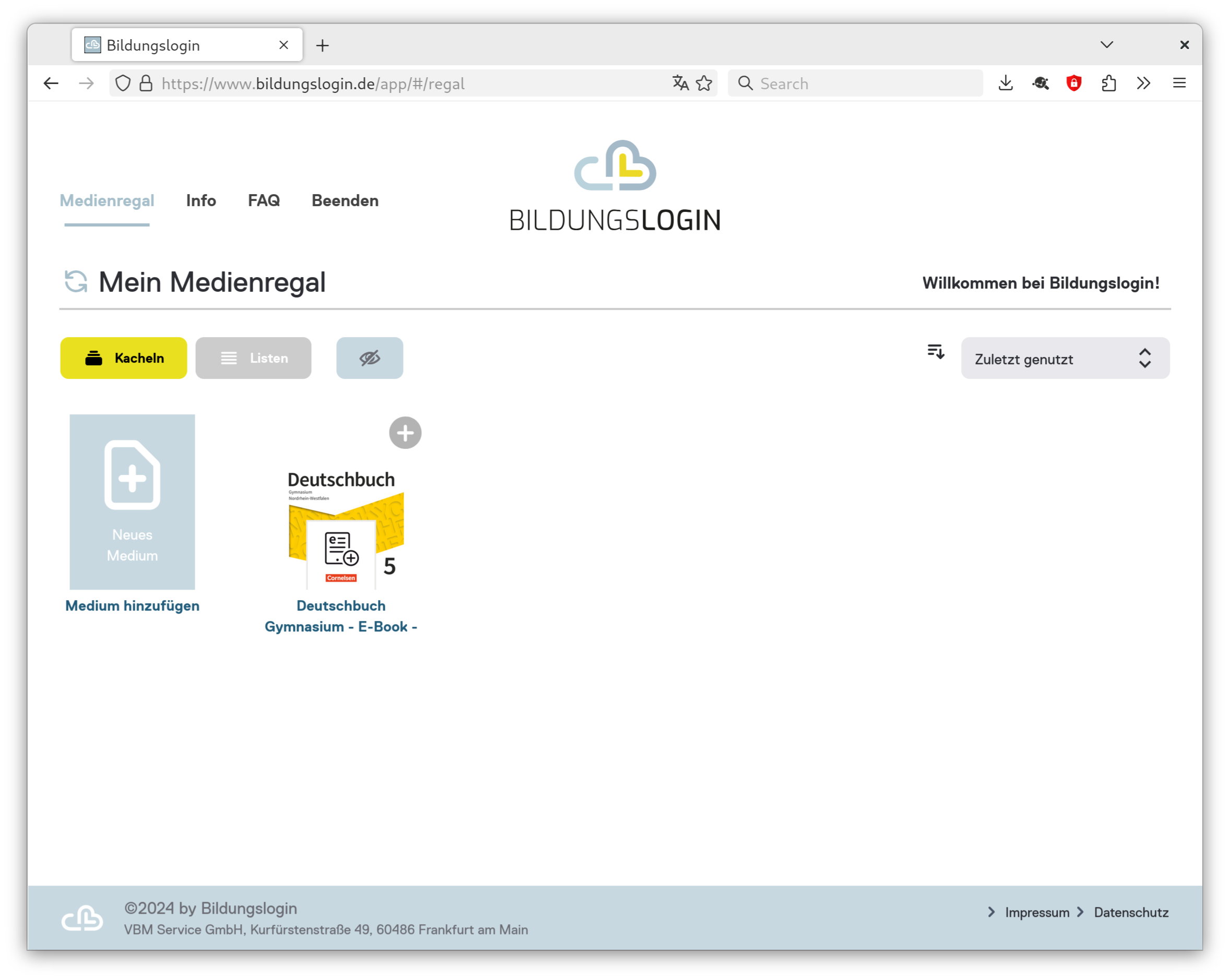Open Deutschbuch Gymnasium E-Book link
Viewport: 1229px width, 980px height.
[x=341, y=616]
